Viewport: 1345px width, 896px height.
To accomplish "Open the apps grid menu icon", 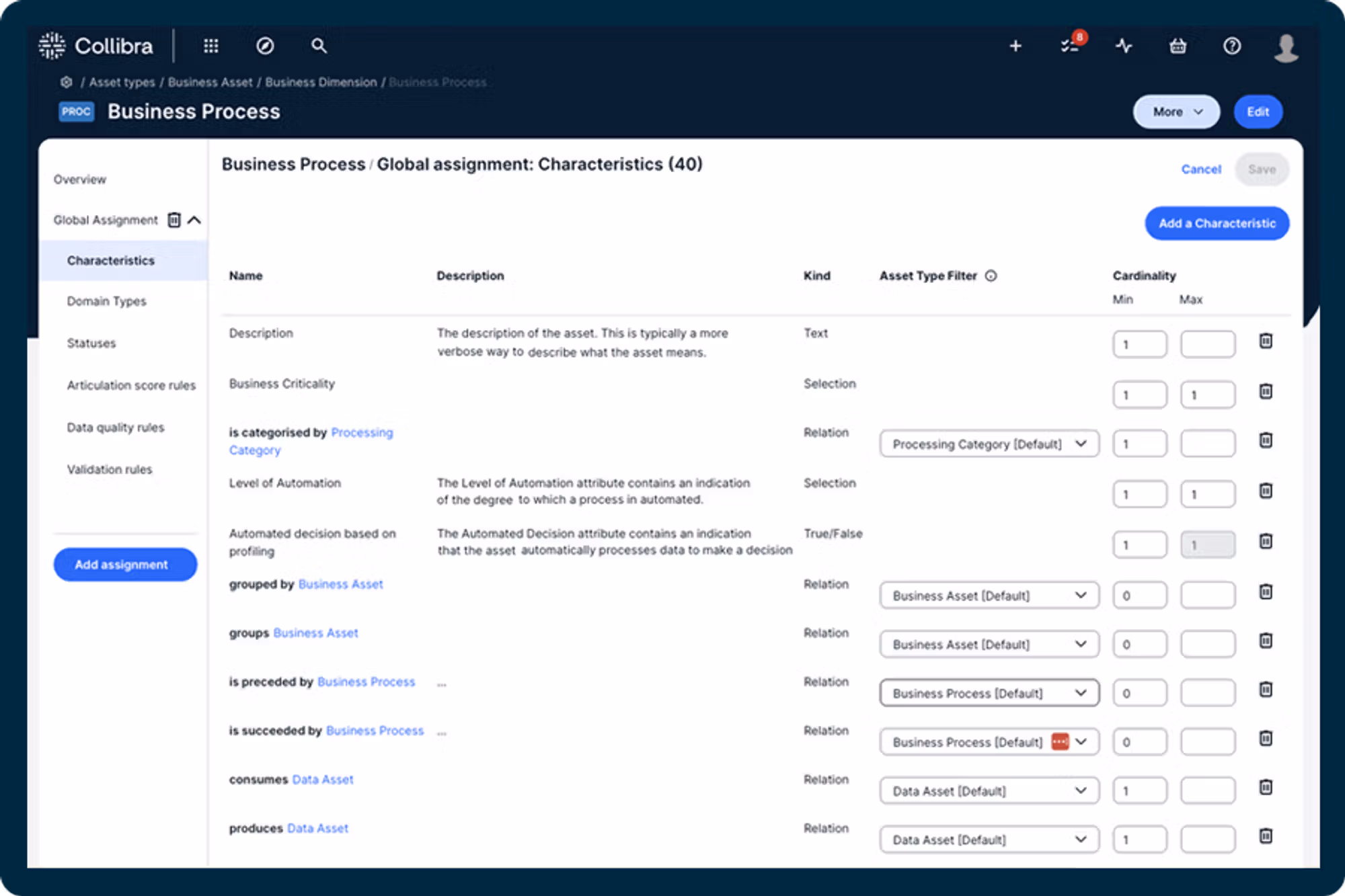I will tap(211, 46).
